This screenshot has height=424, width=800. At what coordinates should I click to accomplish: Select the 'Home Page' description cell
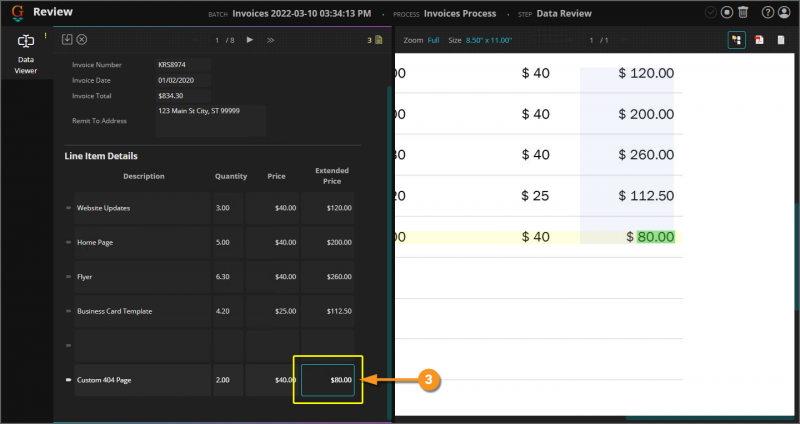[142, 242]
